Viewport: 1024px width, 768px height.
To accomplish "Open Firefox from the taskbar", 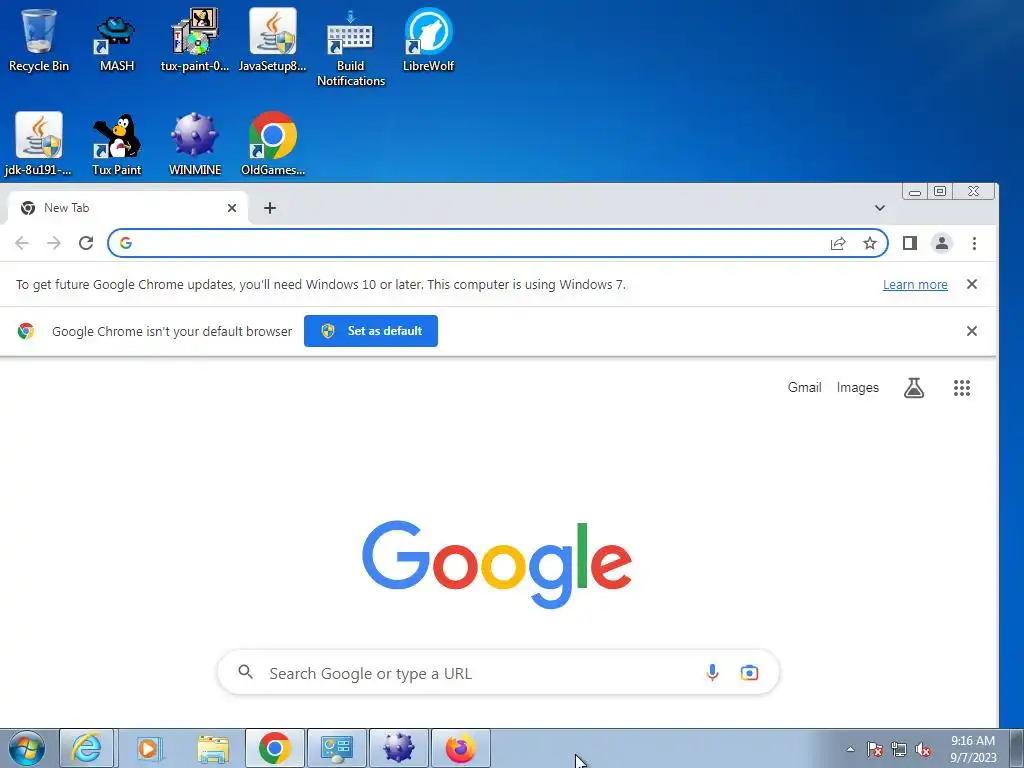I will pyautogui.click(x=461, y=748).
